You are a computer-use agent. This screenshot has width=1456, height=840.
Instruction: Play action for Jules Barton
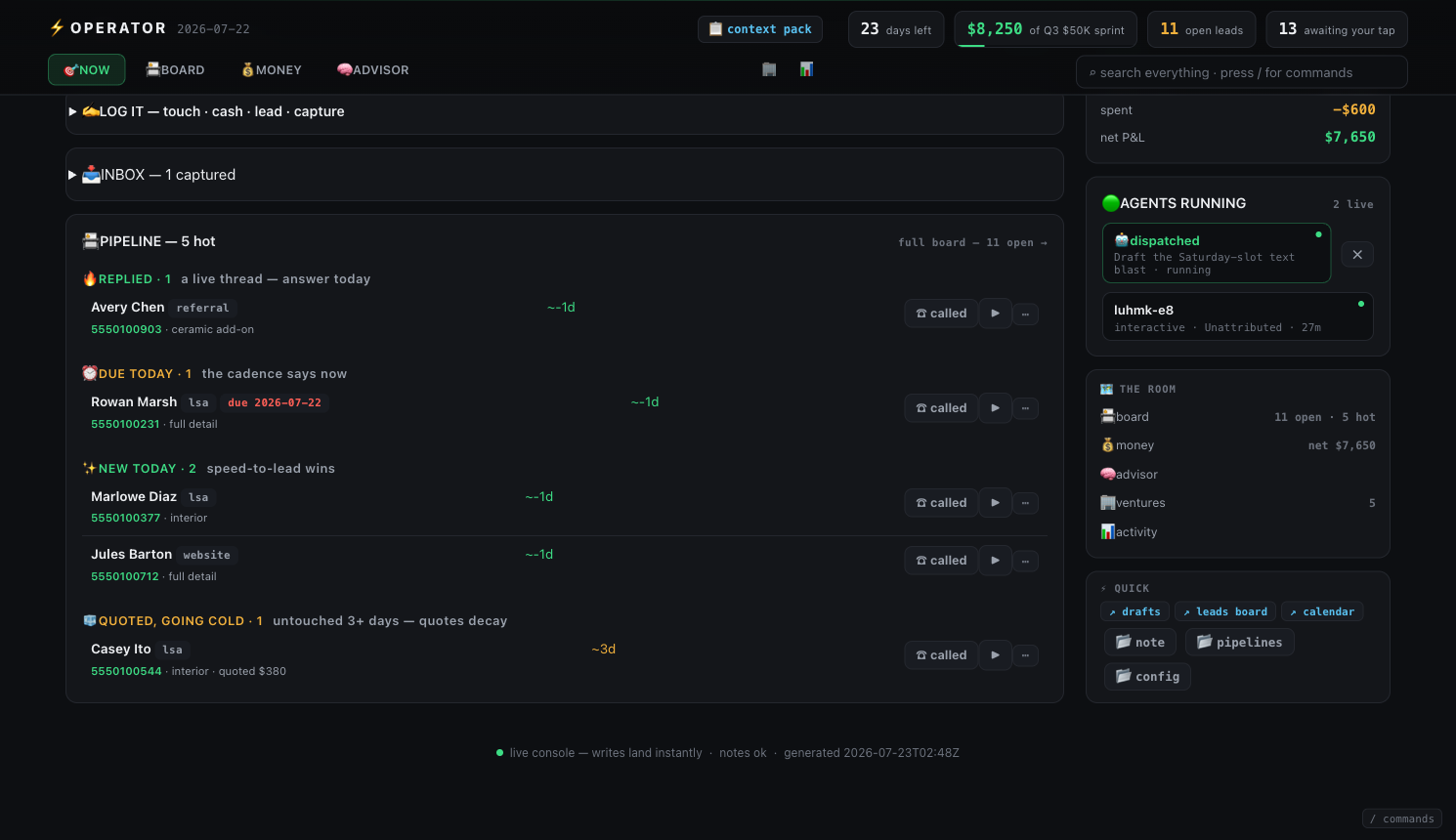pyautogui.click(x=995, y=561)
